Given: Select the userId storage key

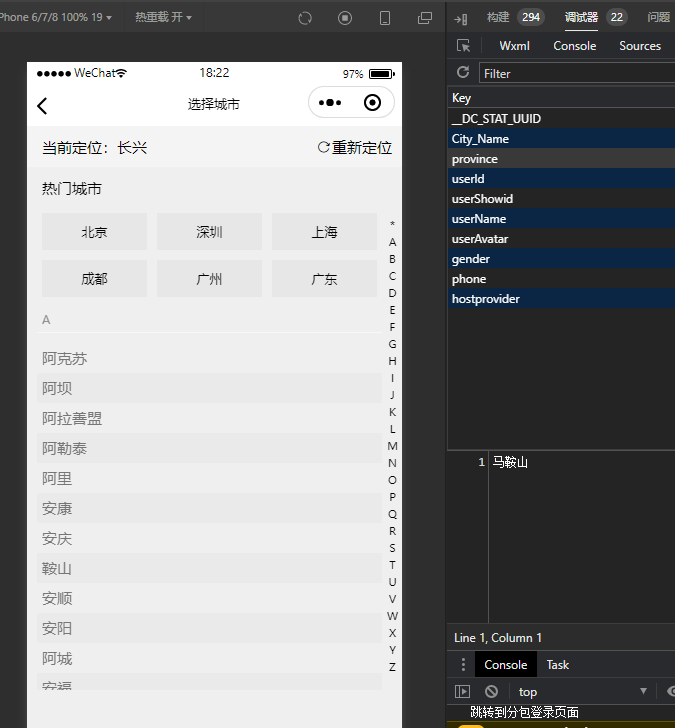Looking at the screenshot, I should click(561, 178).
